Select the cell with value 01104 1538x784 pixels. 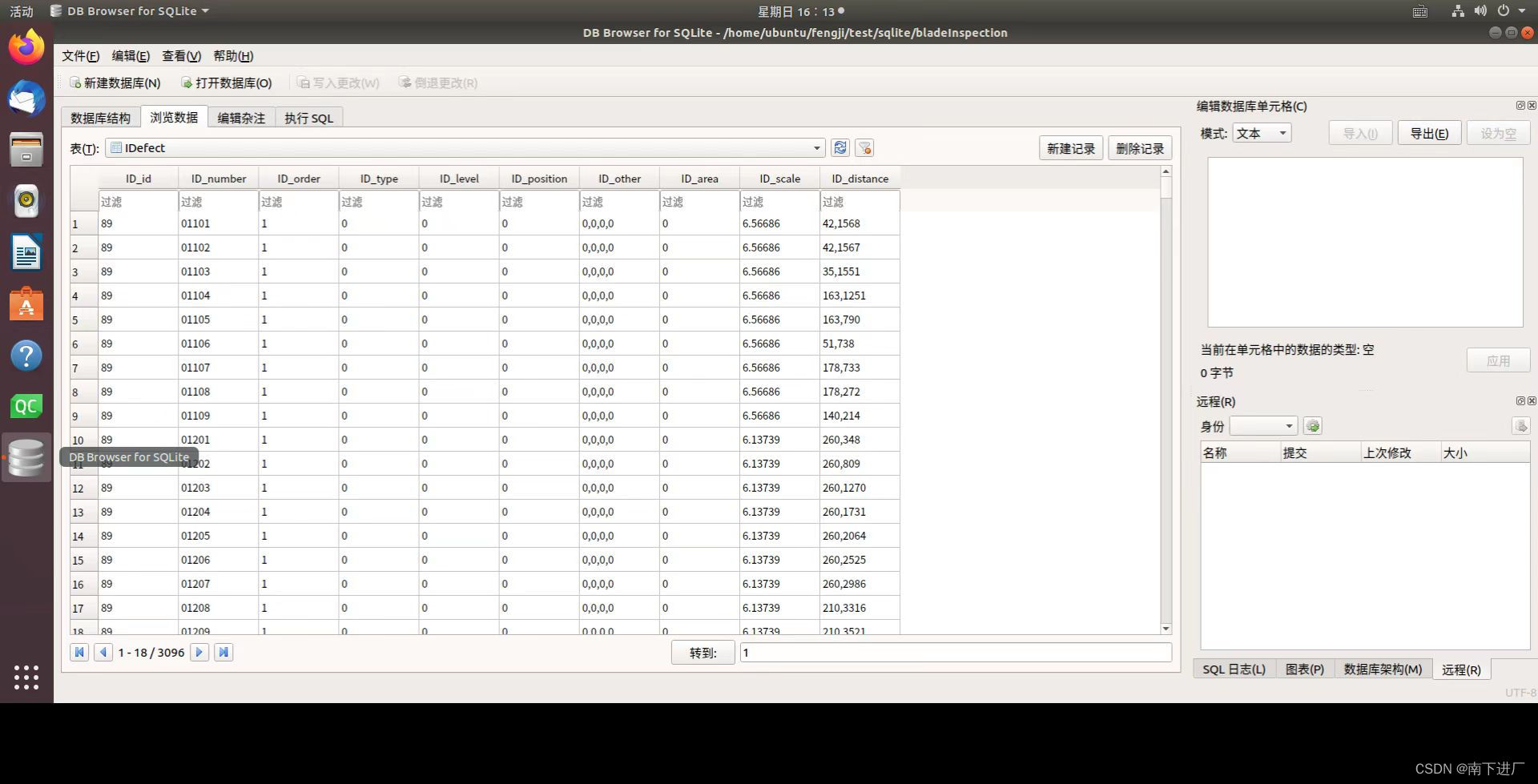(x=218, y=296)
